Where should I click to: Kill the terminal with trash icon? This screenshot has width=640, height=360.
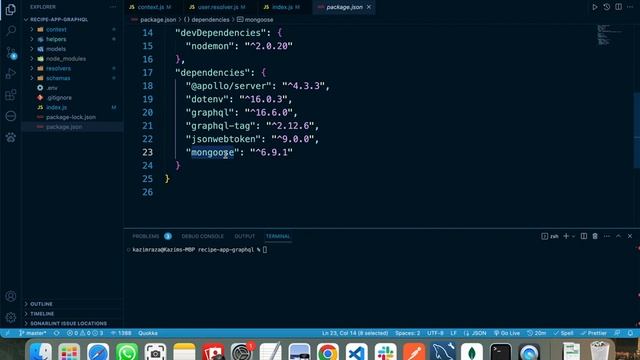tap(595, 236)
